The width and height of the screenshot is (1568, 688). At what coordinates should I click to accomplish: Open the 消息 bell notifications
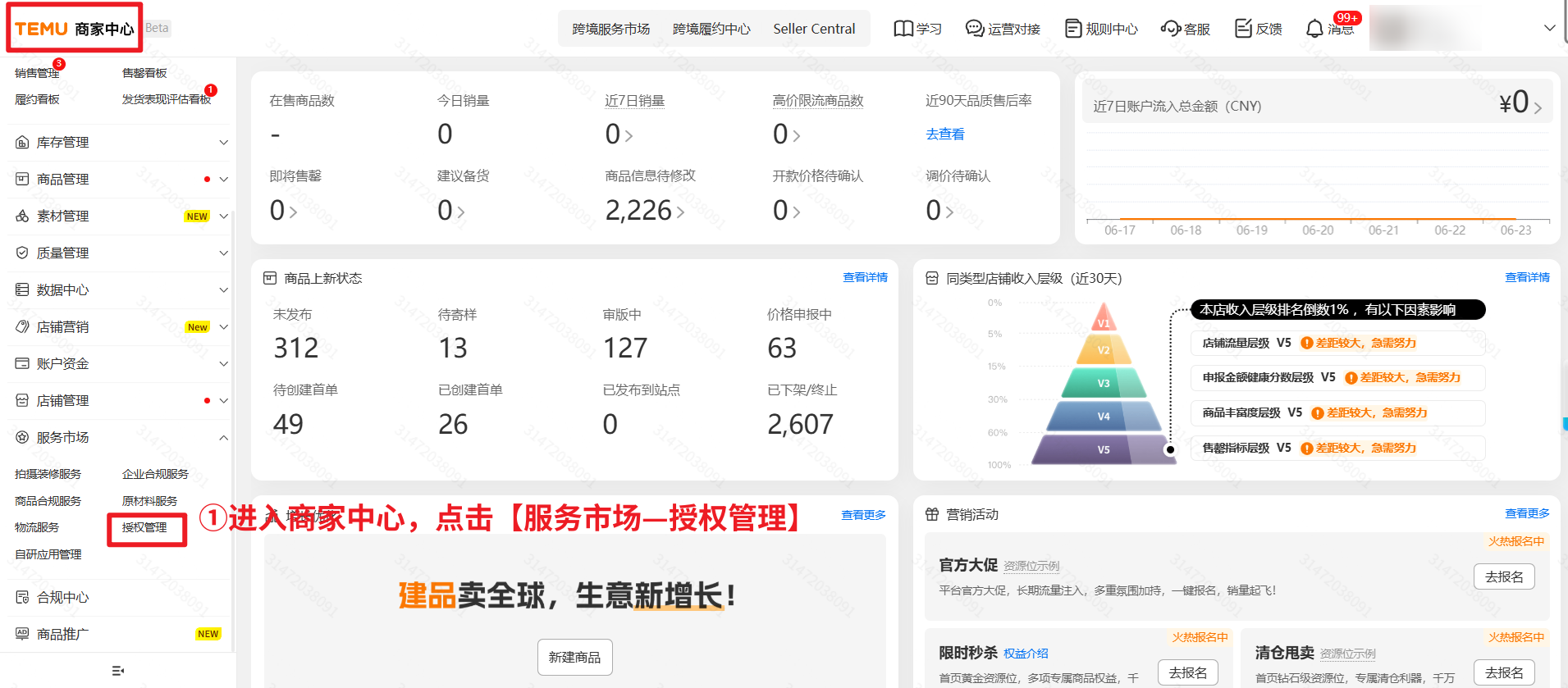[x=1314, y=29]
